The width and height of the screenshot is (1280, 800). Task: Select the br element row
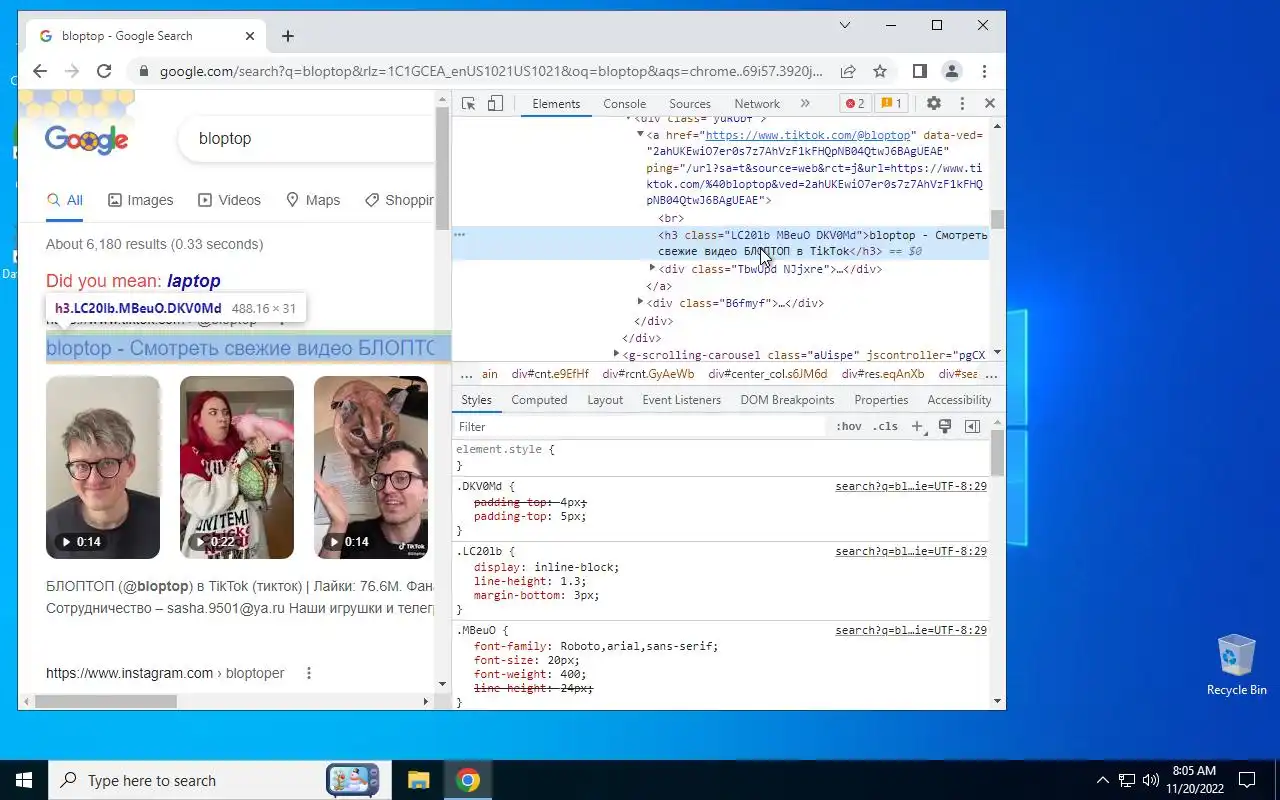click(x=671, y=218)
